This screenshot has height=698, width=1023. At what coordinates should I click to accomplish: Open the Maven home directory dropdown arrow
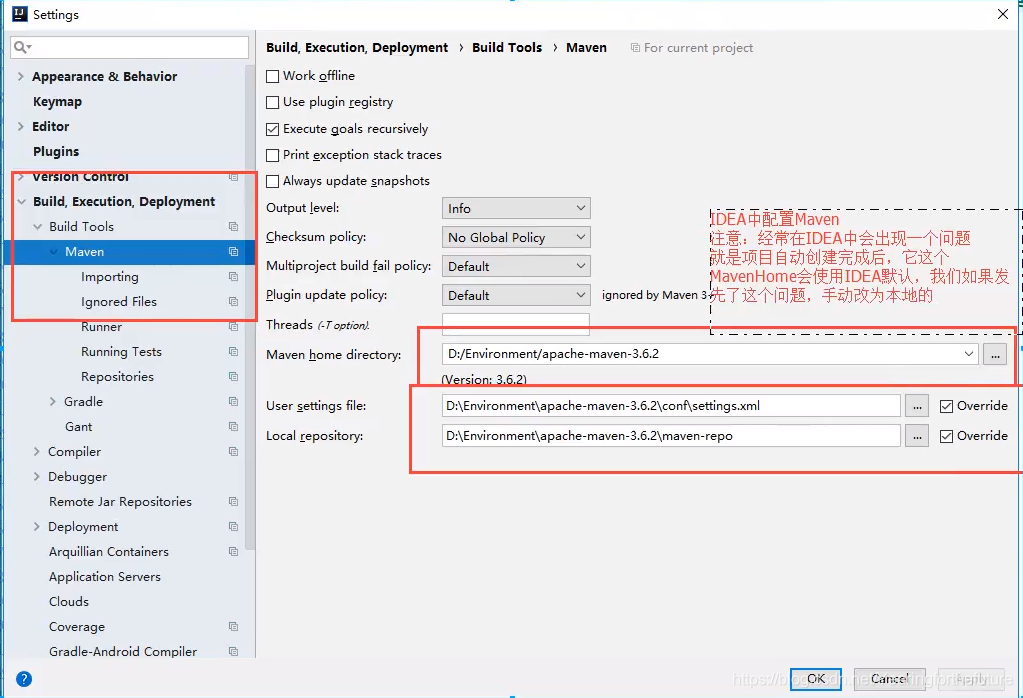pos(968,354)
